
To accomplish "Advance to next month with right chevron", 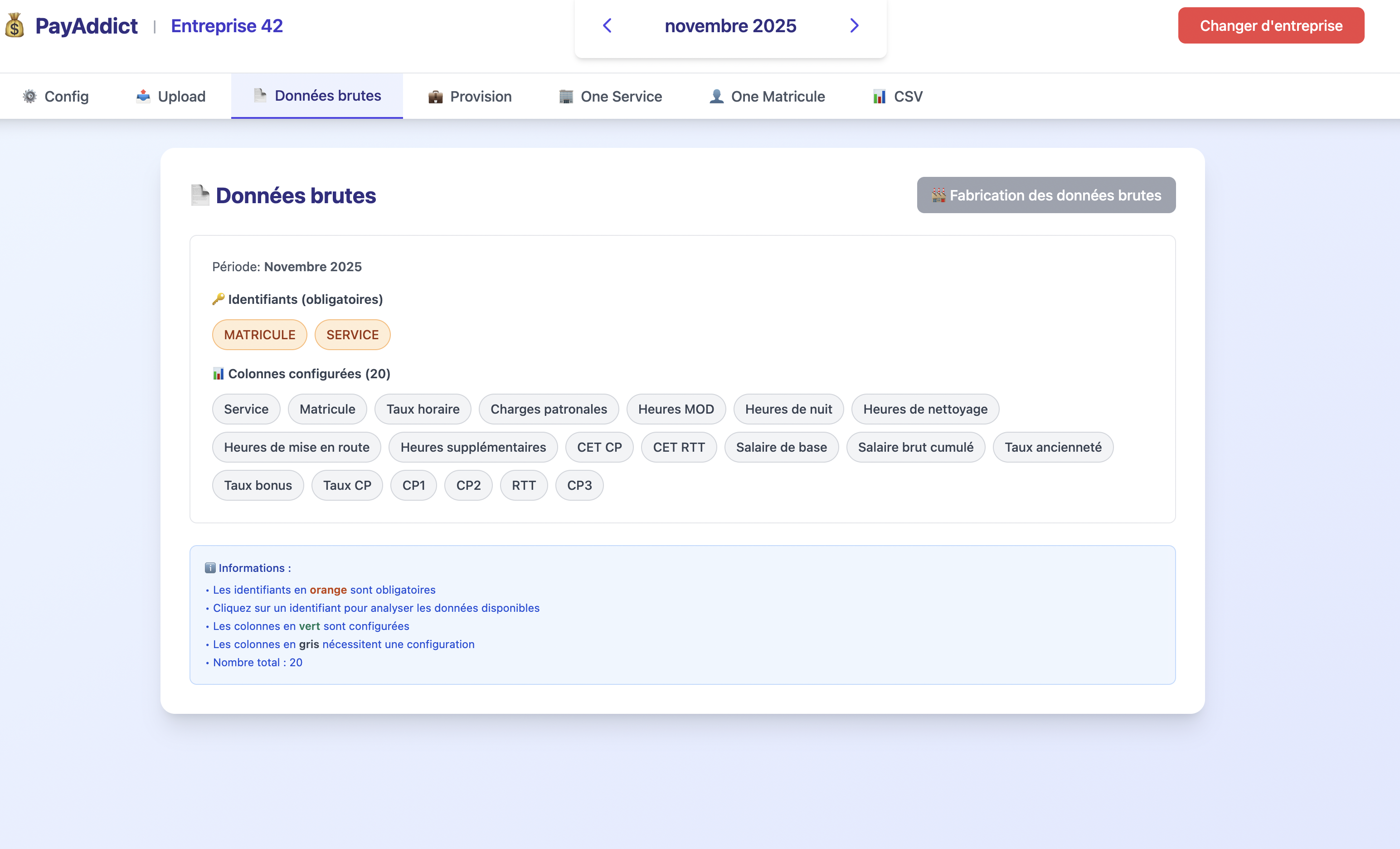I will click(x=854, y=25).
